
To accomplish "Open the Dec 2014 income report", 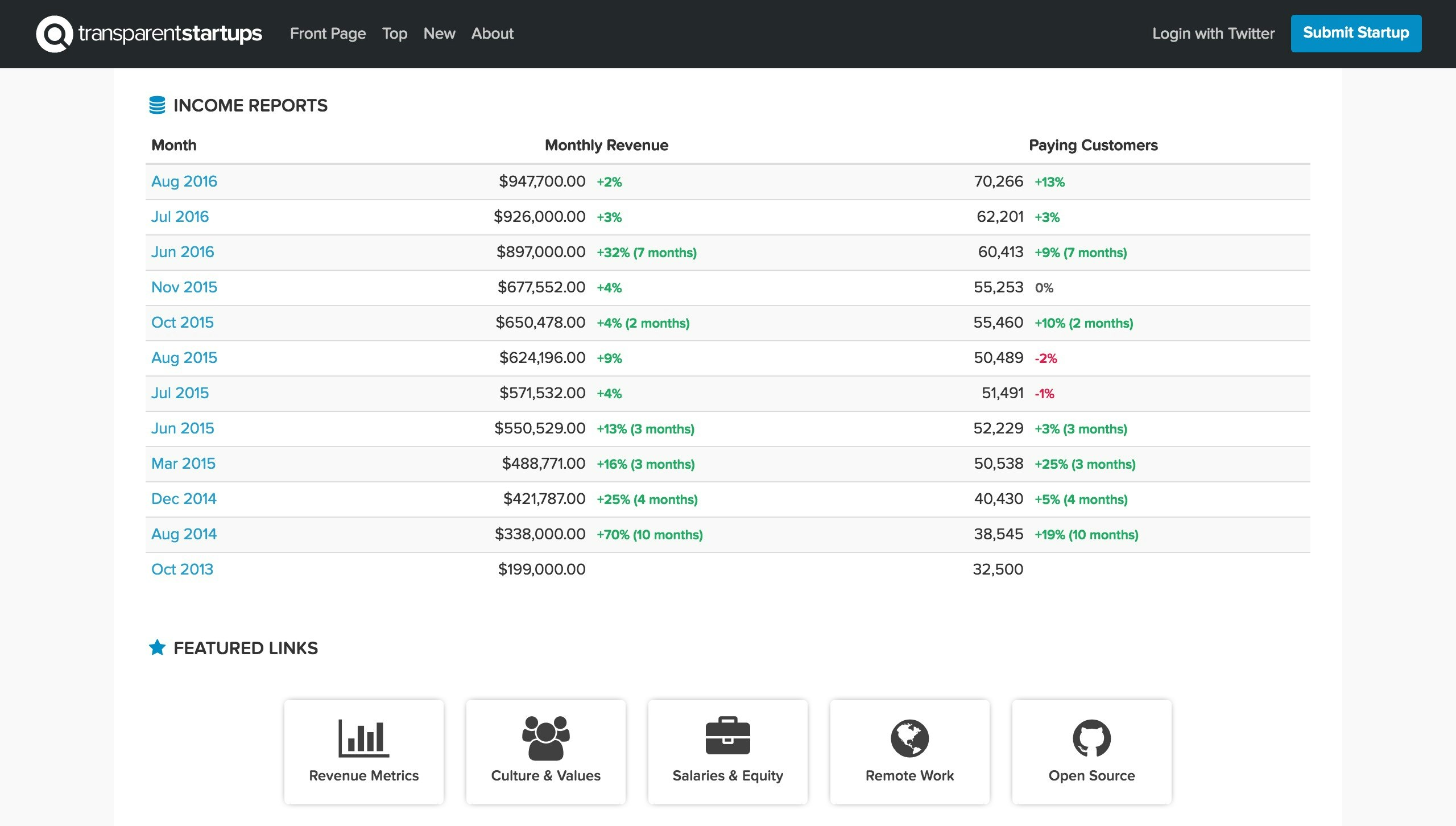I will [183, 499].
